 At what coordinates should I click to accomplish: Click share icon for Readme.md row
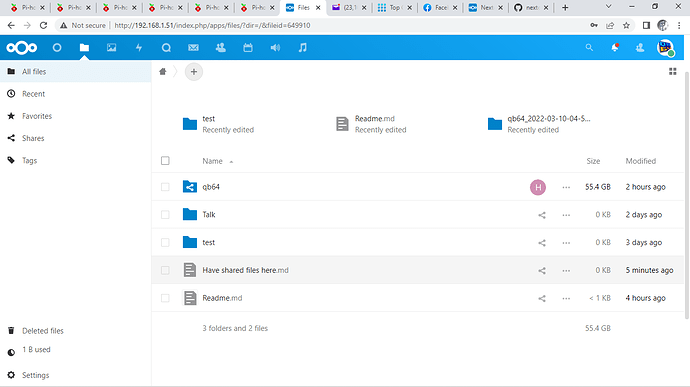click(x=542, y=298)
